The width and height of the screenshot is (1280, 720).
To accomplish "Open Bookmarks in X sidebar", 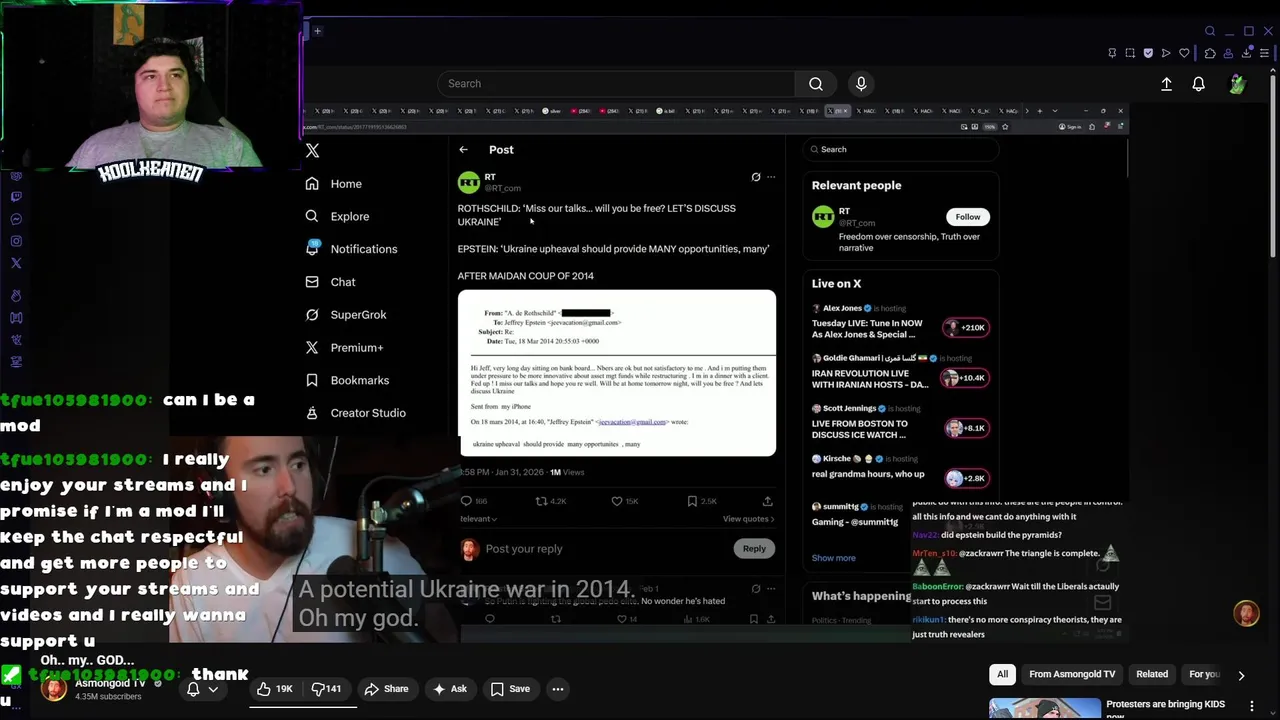I will [347, 380].
